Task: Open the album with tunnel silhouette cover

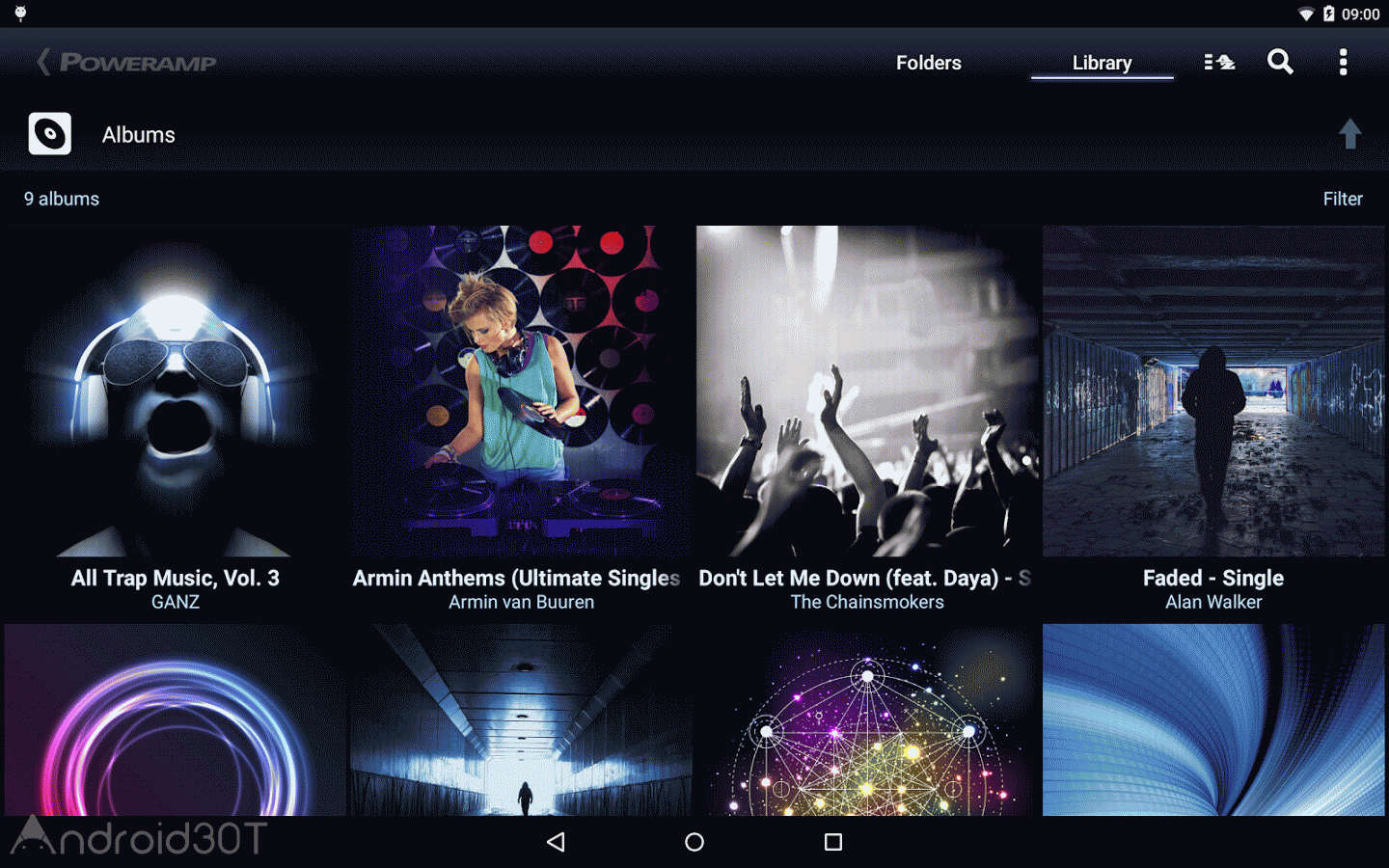Action: pos(521,719)
